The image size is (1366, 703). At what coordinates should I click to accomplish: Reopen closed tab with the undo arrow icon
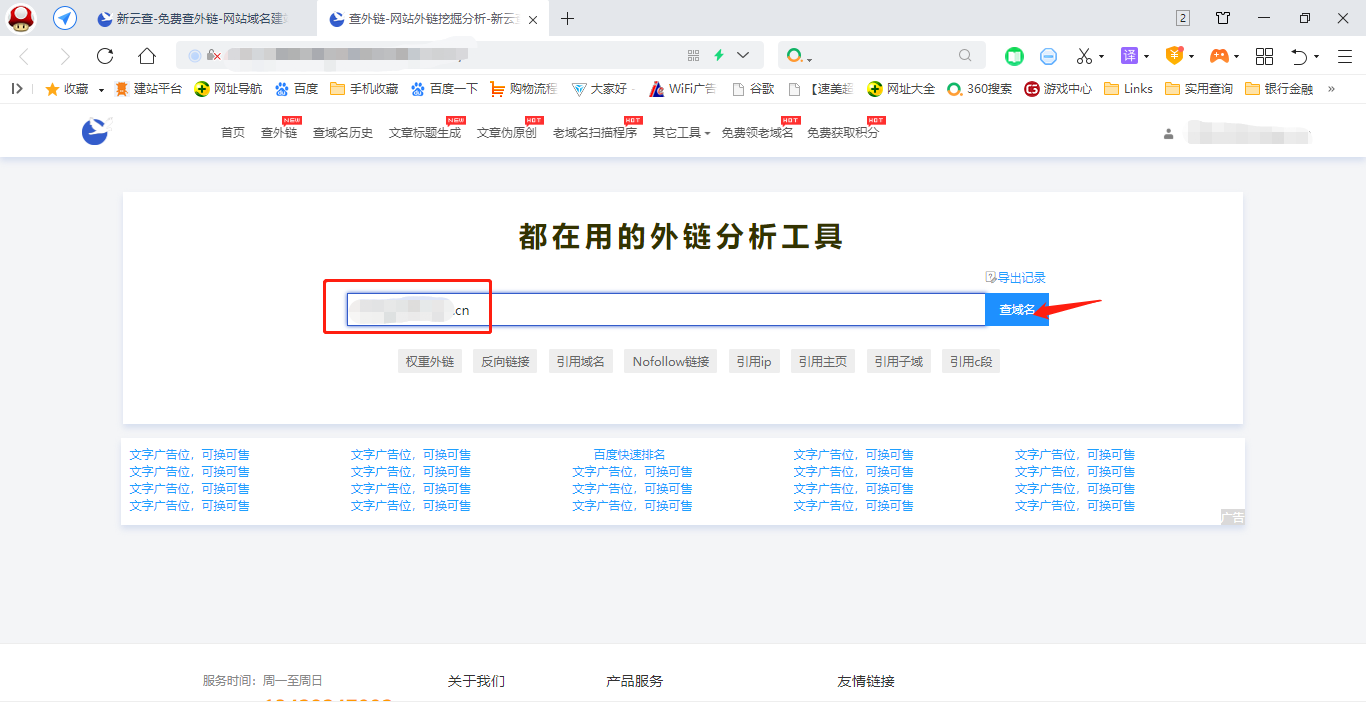click(x=1299, y=55)
